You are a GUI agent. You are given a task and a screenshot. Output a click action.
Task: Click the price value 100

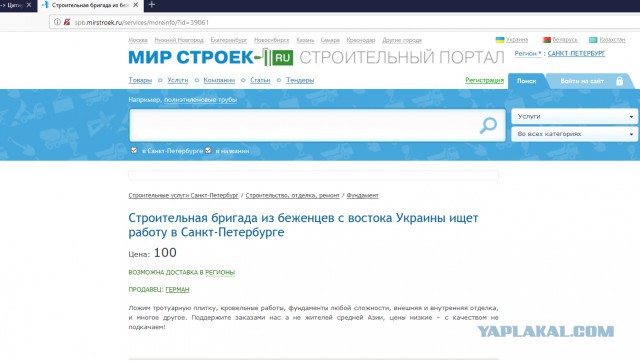(x=165, y=253)
